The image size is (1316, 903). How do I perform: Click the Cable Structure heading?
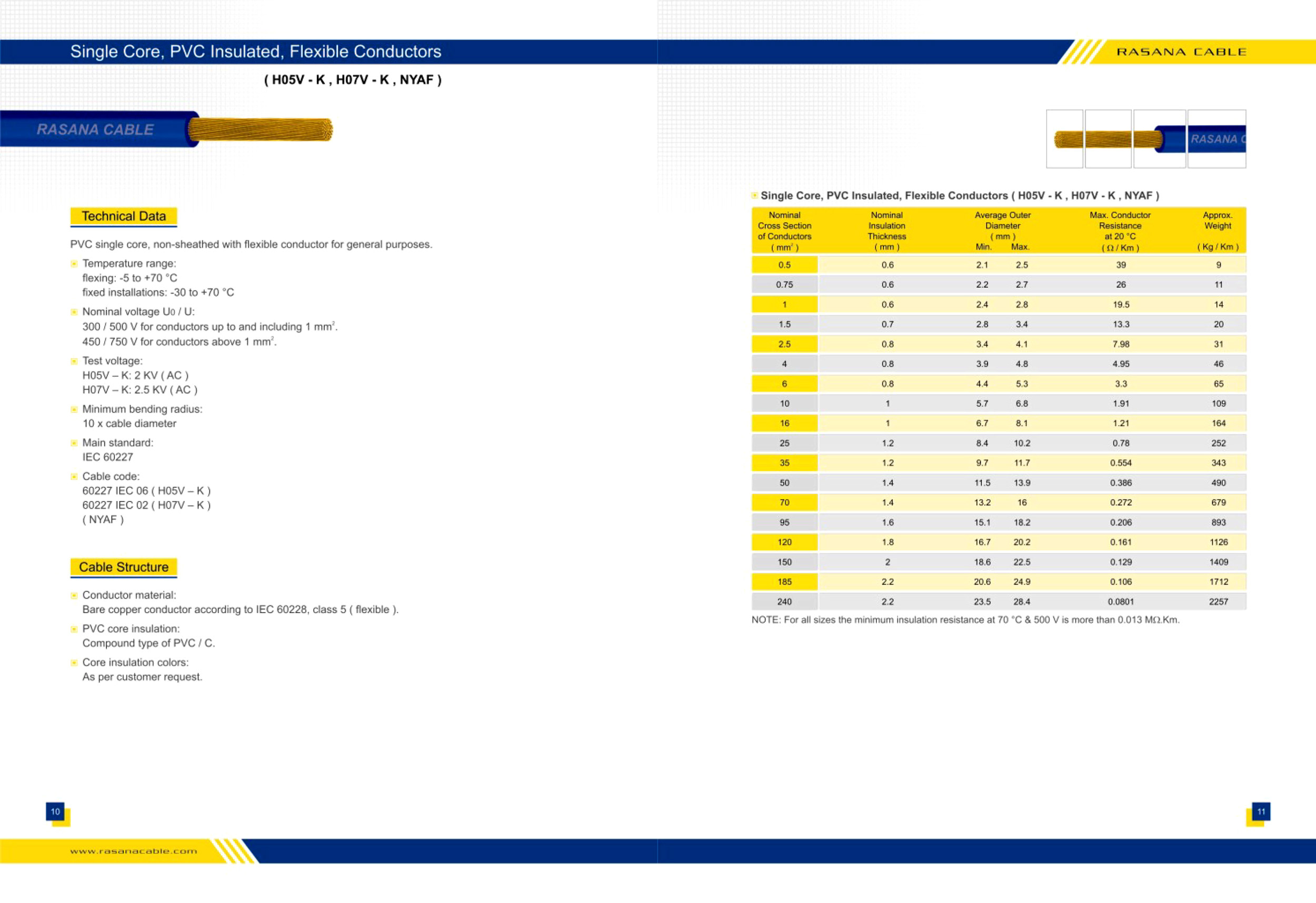124,567
